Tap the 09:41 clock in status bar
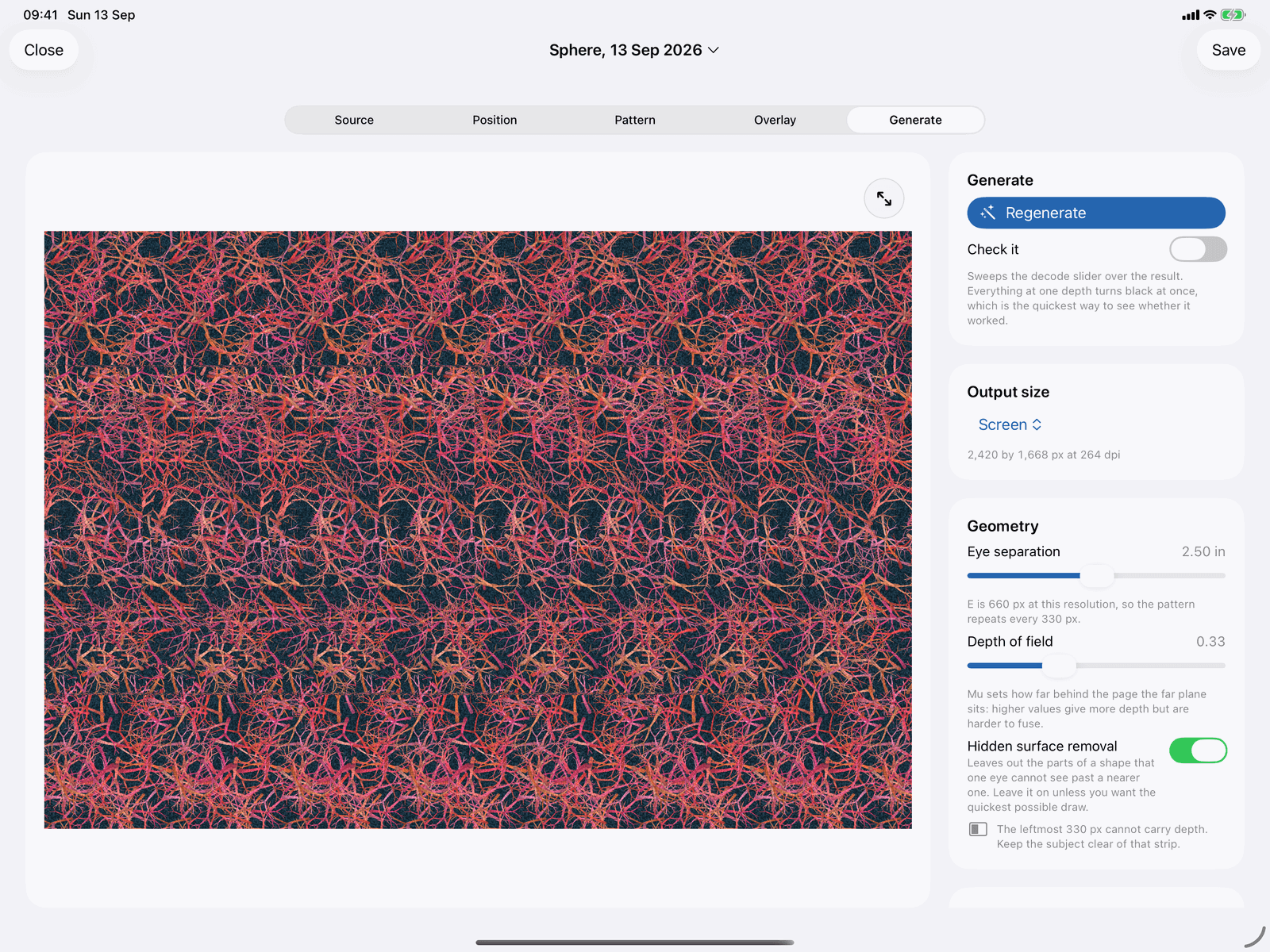Image resolution: width=1270 pixels, height=952 pixels. coord(40,15)
